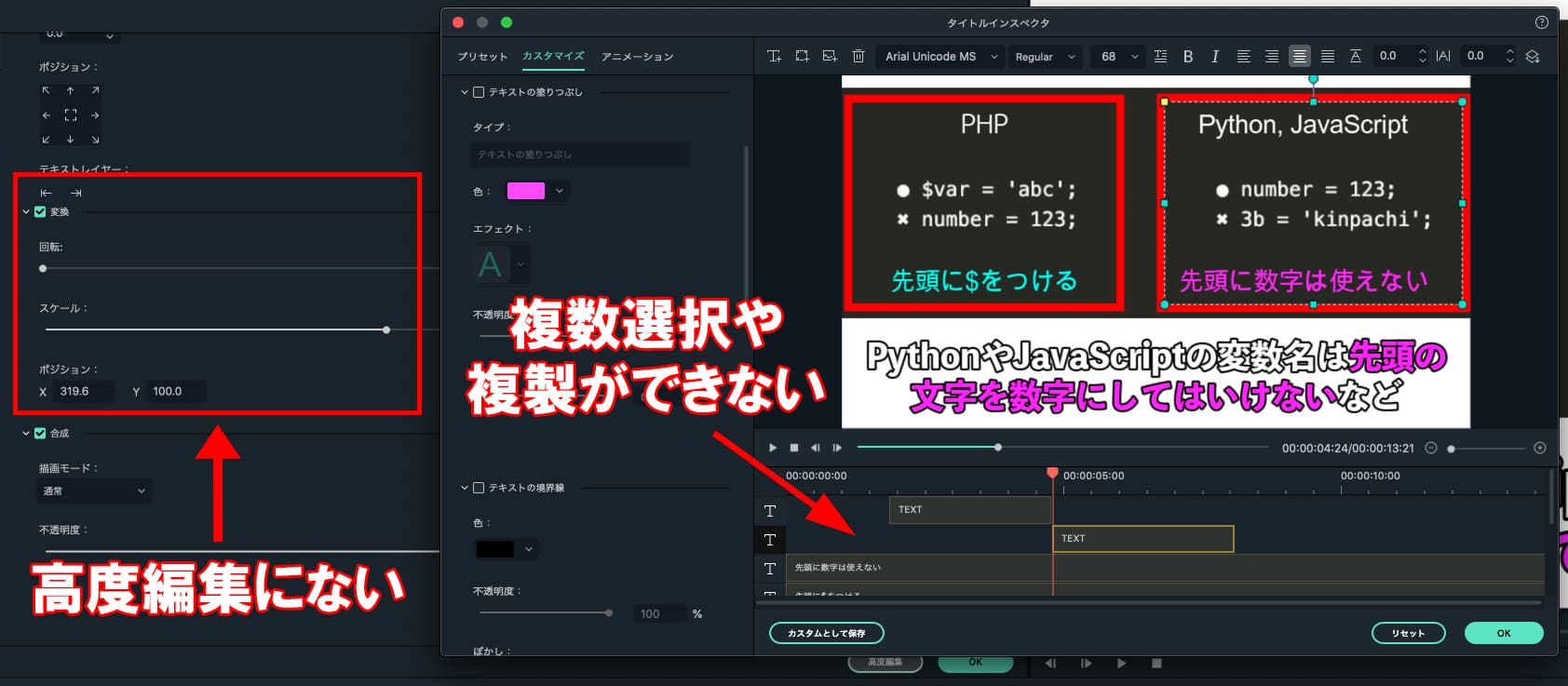Open the font size 68 dropdown

1119,57
